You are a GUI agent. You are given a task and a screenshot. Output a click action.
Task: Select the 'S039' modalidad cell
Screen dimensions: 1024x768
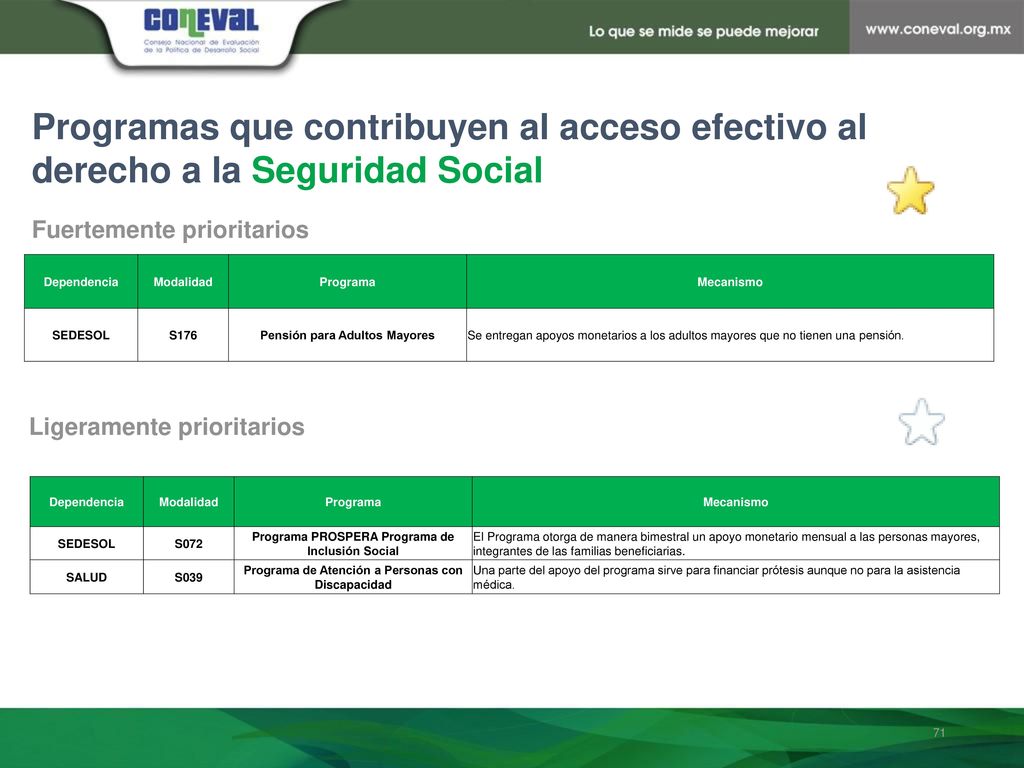click(189, 577)
